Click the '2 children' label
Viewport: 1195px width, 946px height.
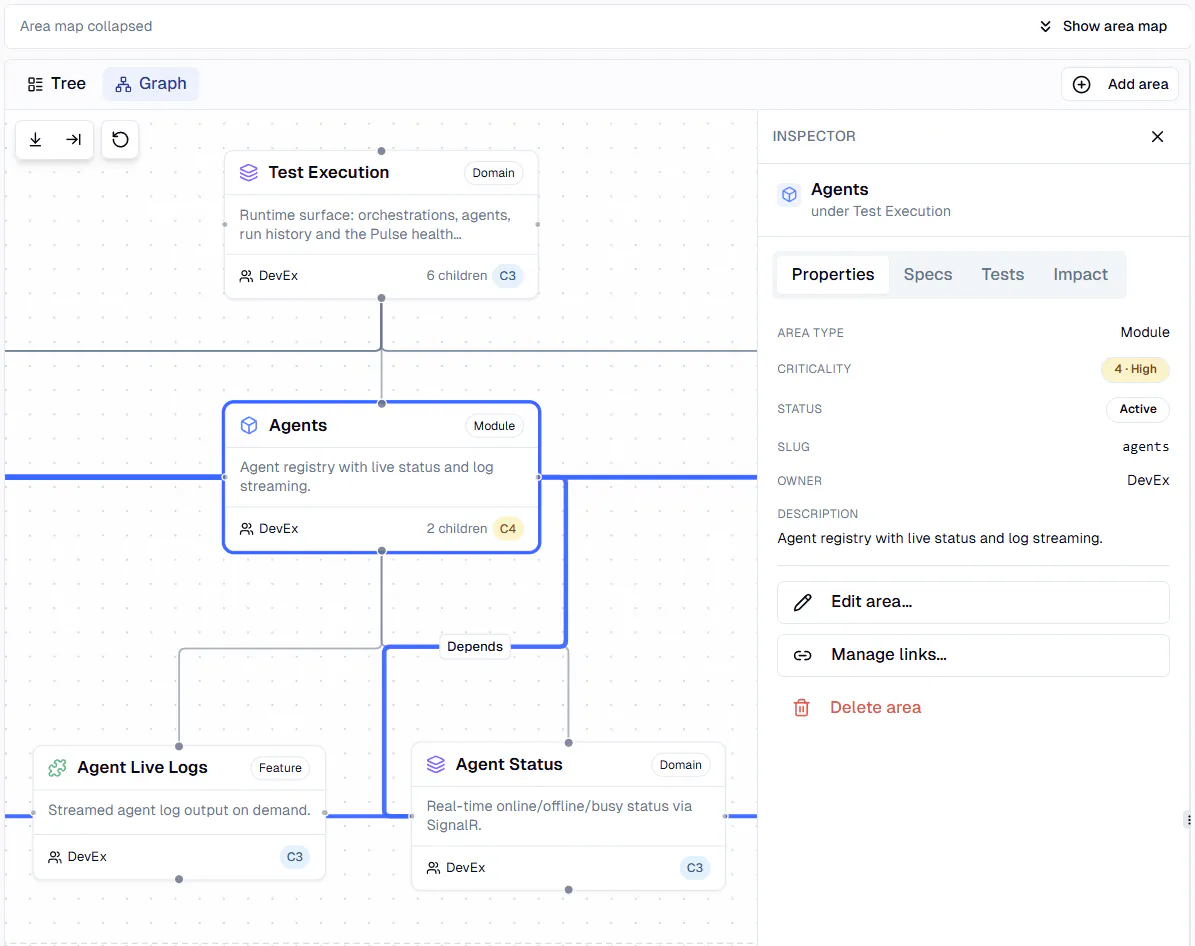point(457,529)
